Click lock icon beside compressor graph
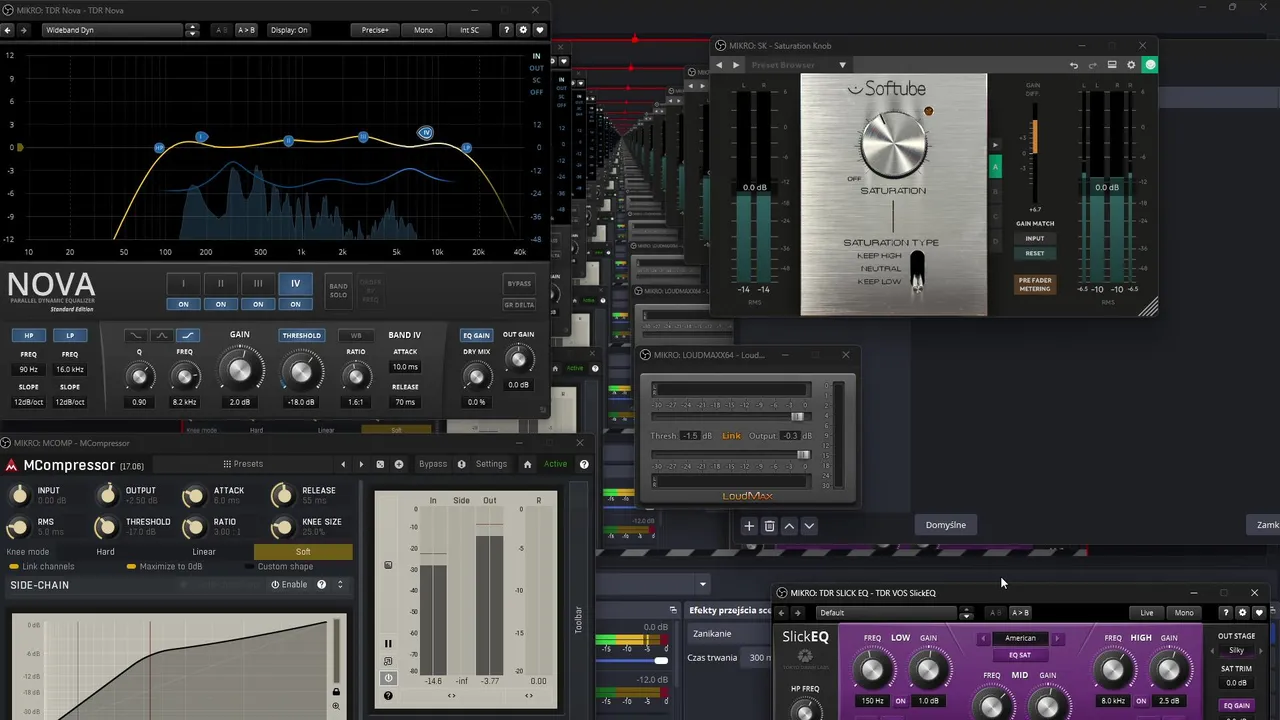 [336, 692]
